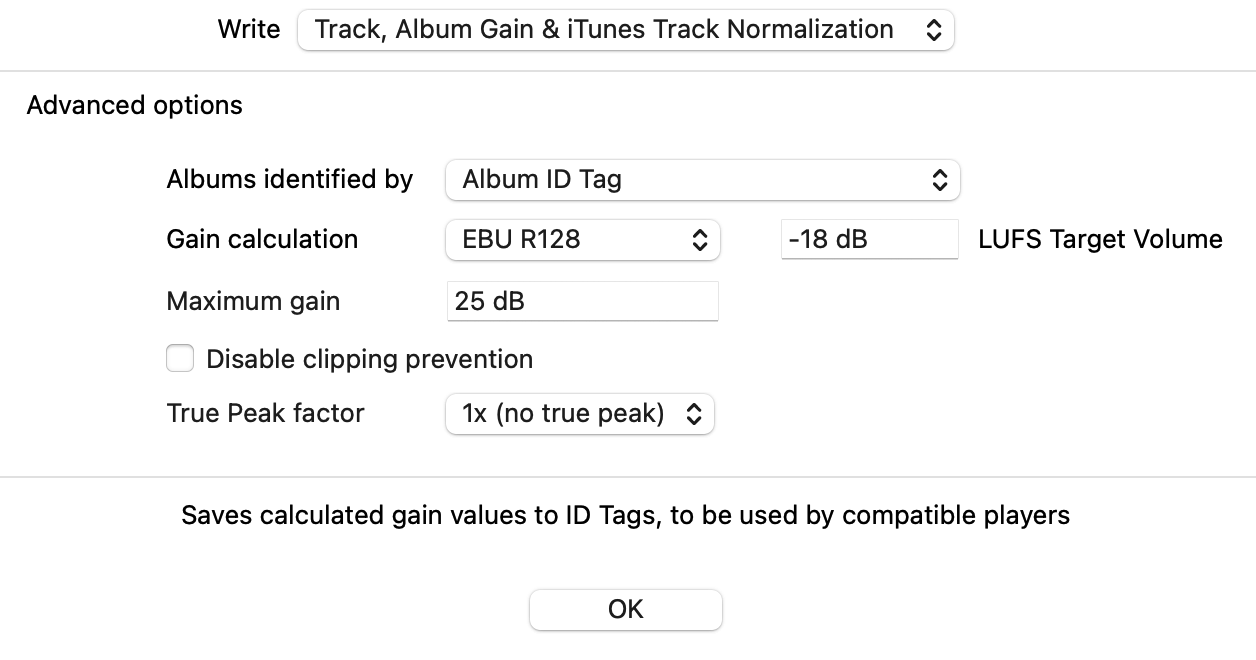Click the "Disable clipping prevention" label text
1256x660 pixels.
[369, 359]
